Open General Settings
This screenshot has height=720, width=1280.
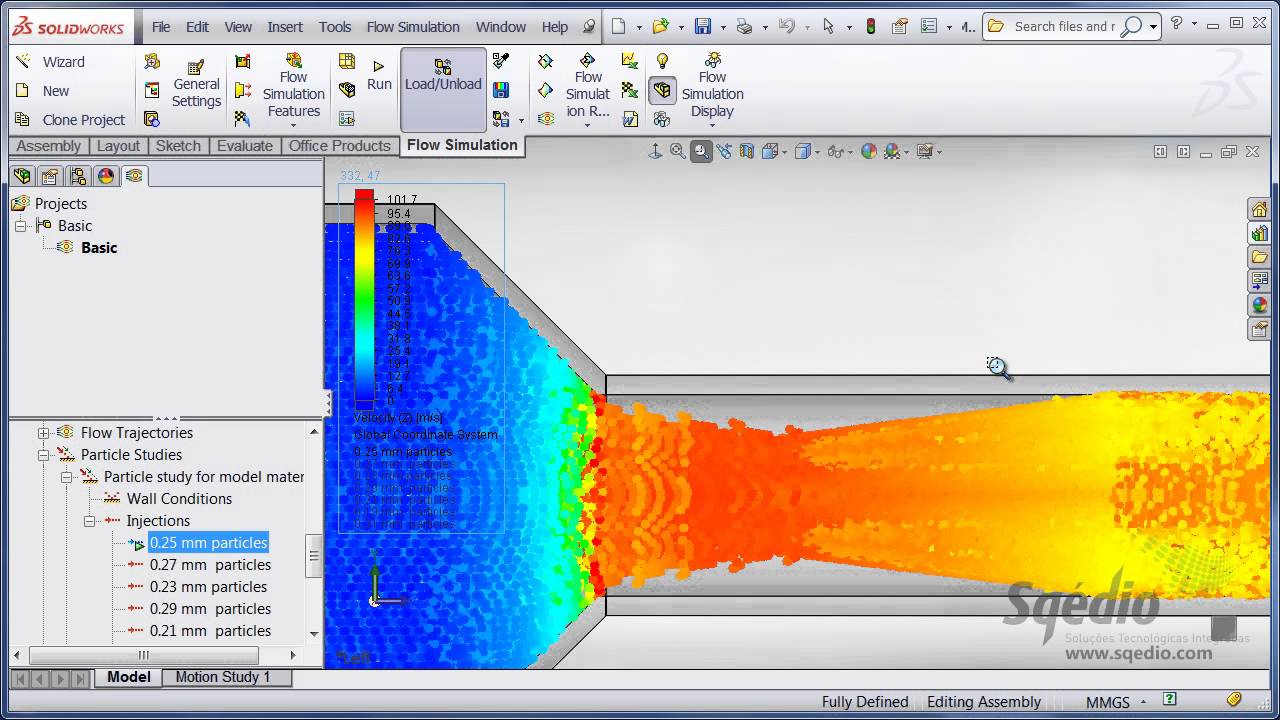pyautogui.click(x=196, y=84)
